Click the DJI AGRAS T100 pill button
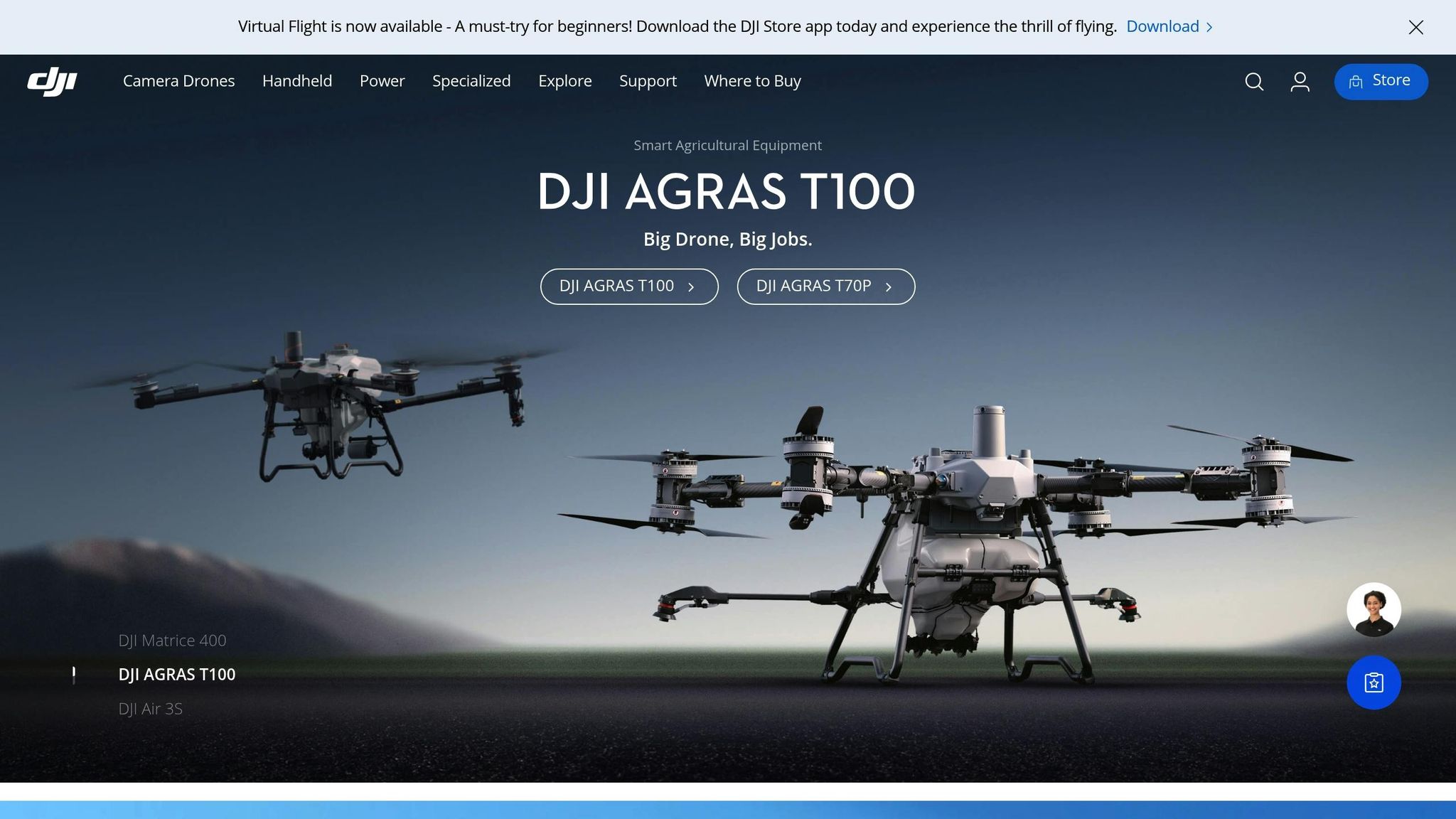Image resolution: width=1456 pixels, height=819 pixels. click(629, 287)
